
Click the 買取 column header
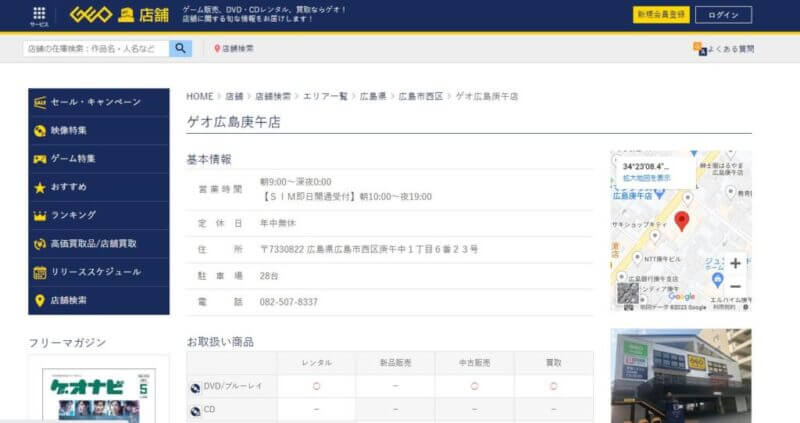554,363
